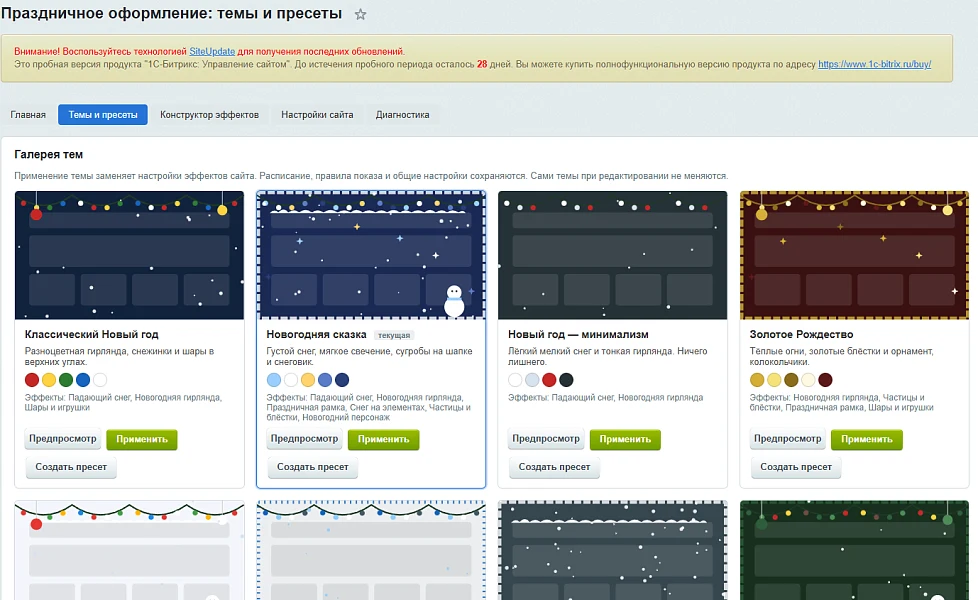Switch to Конструктор эффектов tab
This screenshot has width=978, height=600.
(x=210, y=115)
